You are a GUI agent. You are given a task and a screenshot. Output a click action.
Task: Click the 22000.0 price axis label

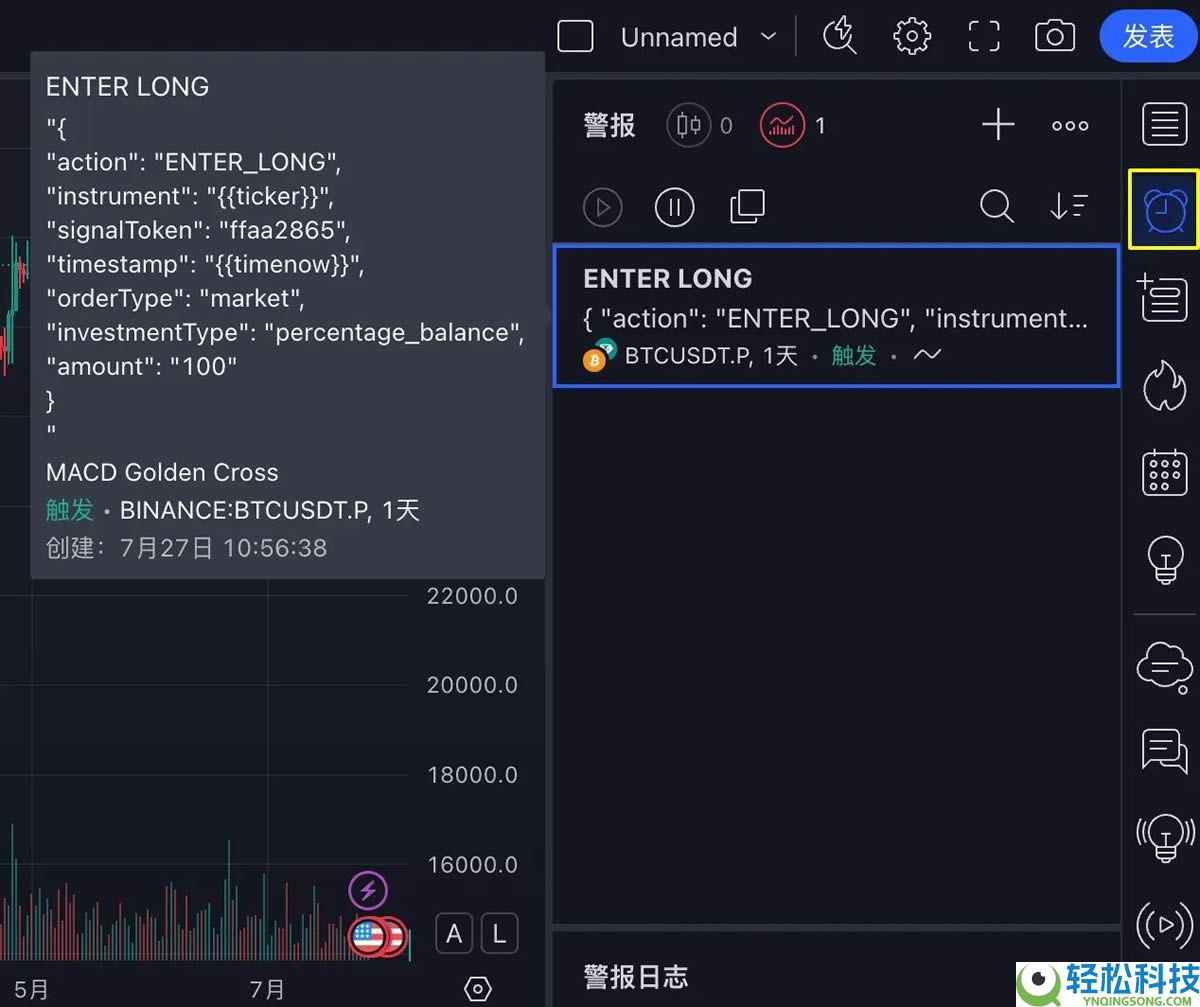point(472,596)
